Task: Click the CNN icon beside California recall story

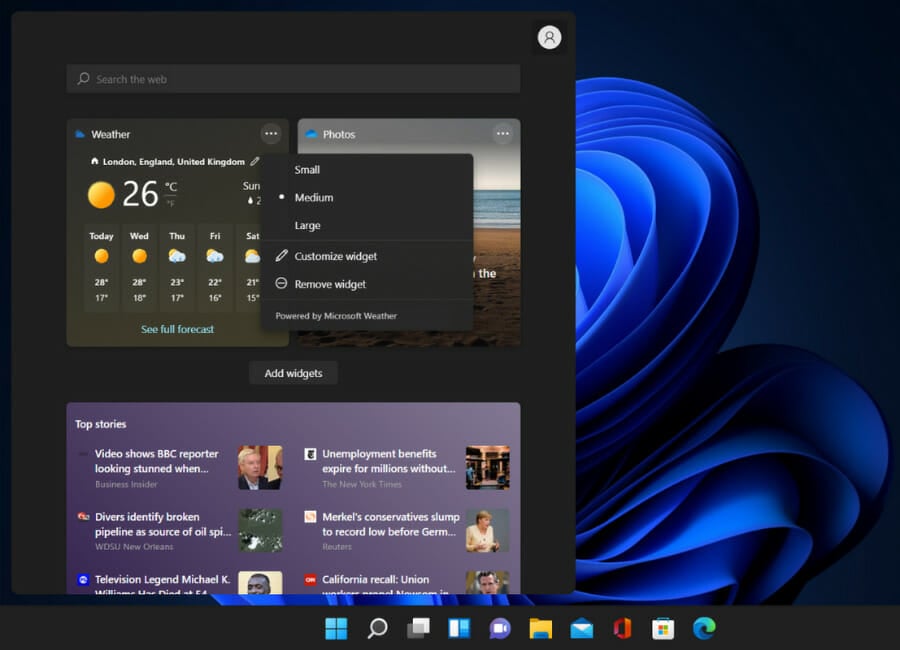Action: click(x=310, y=581)
